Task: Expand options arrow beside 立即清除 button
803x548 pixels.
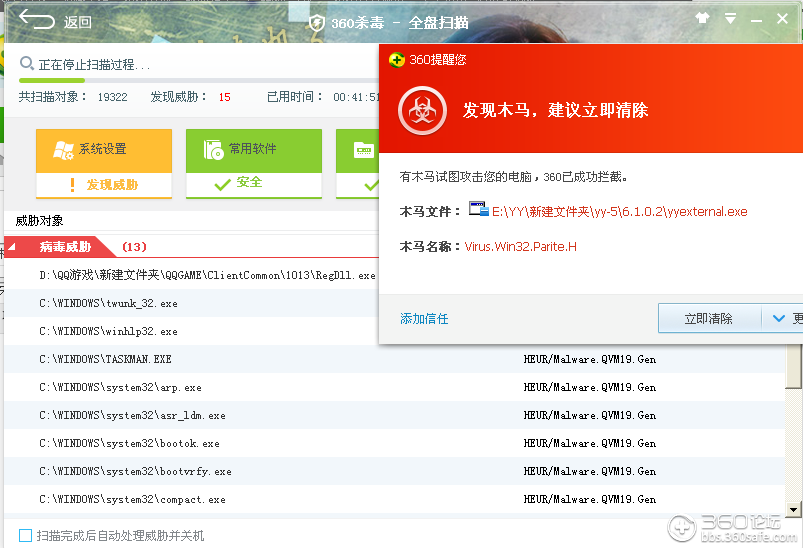Action: (x=780, y=318)
